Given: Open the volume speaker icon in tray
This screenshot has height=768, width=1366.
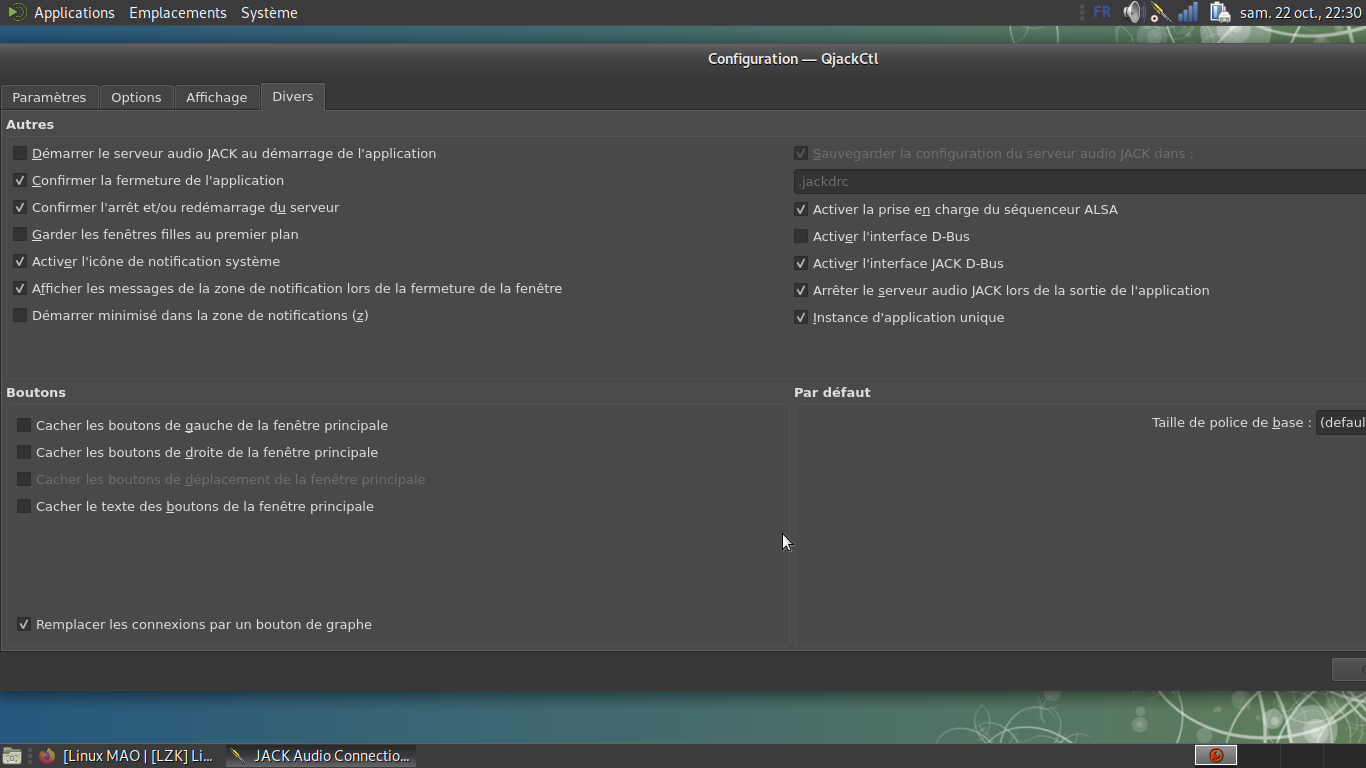Looking at the screenshot, I should (1132, 13).
